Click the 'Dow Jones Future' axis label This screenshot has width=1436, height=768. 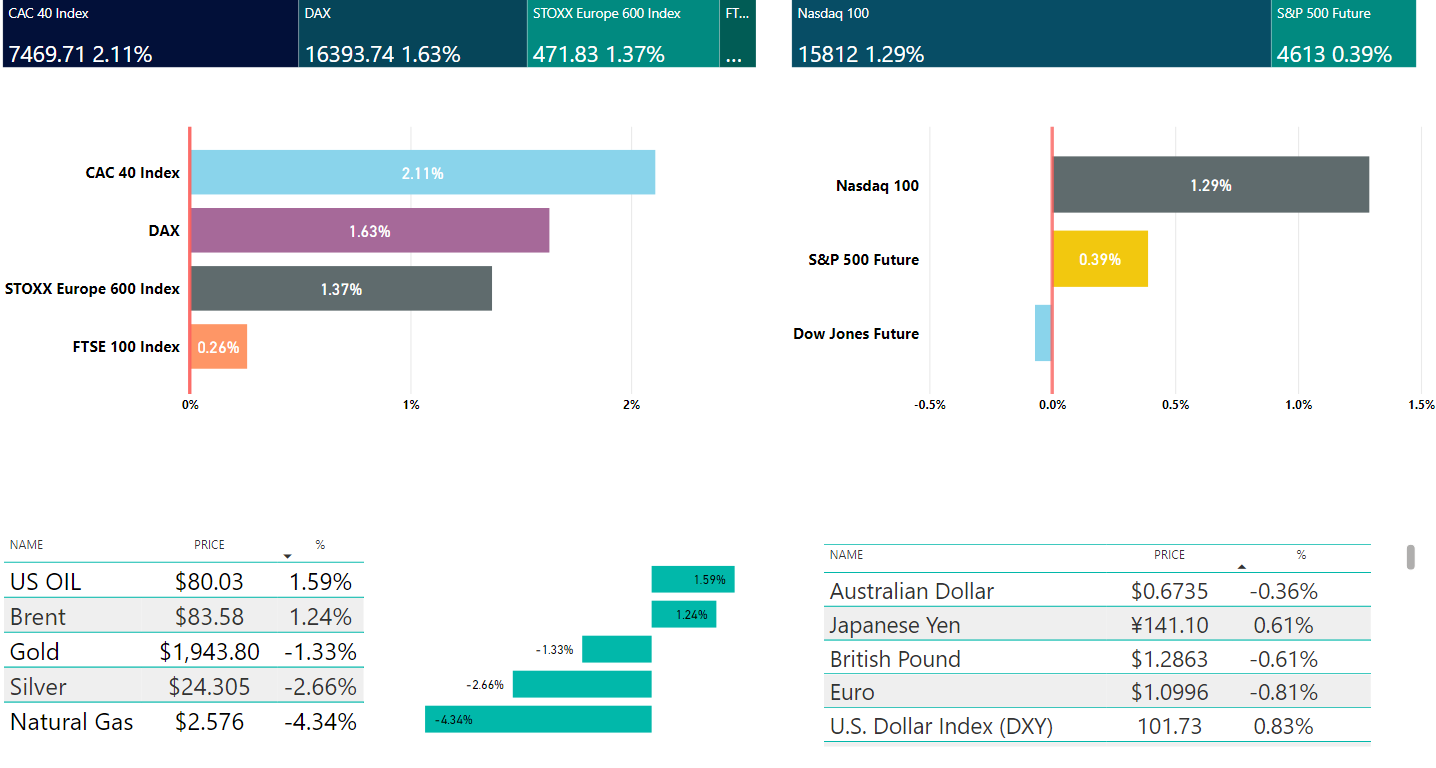(856, 333)
